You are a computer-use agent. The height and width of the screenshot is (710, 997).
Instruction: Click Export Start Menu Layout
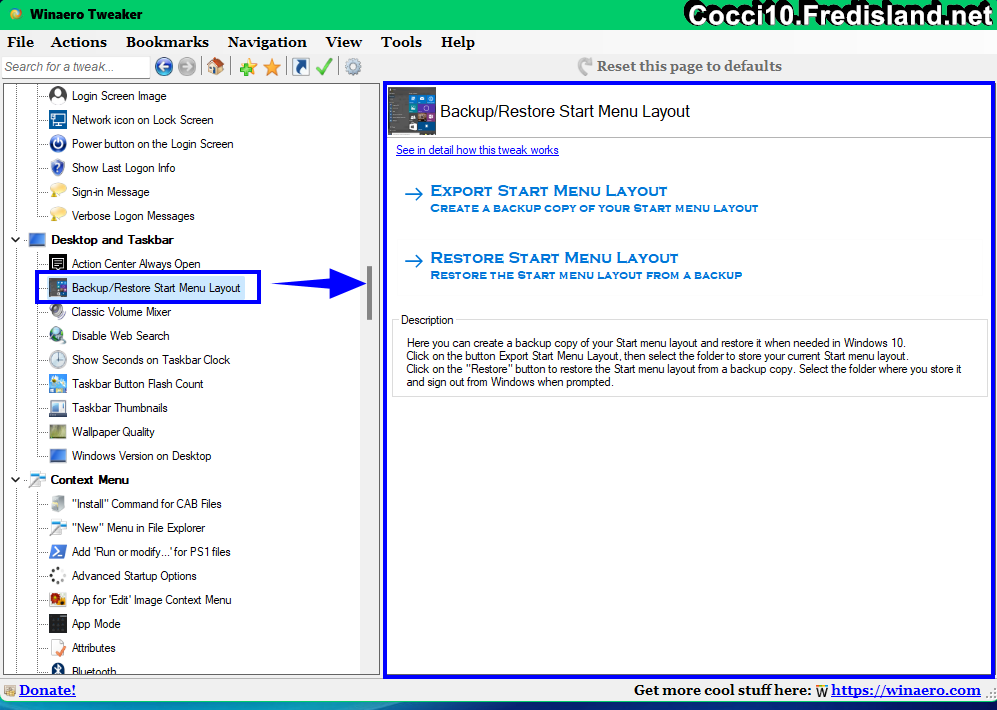tap(581, 198)
